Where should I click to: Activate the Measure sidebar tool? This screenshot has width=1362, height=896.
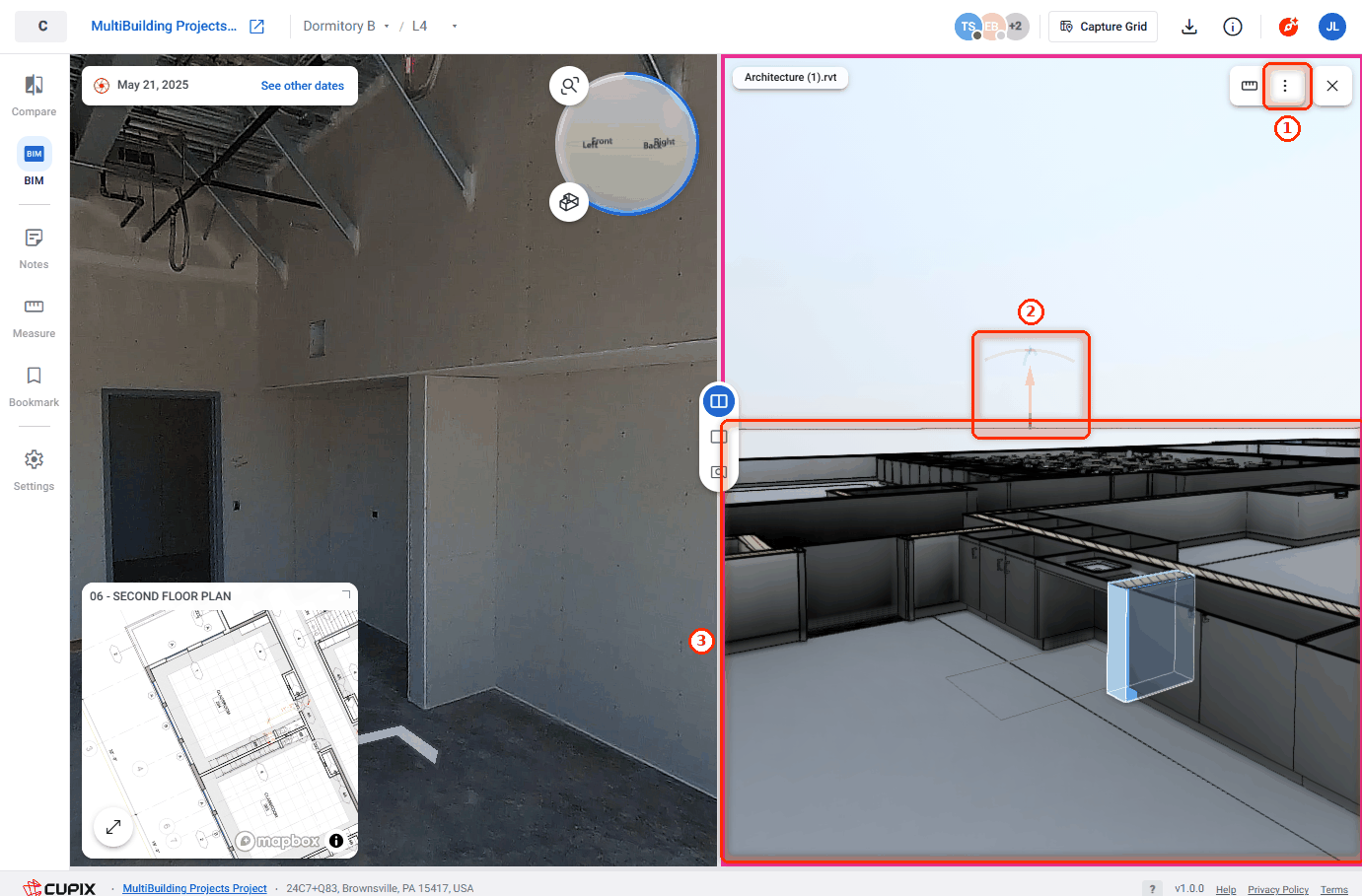point(34,317)
